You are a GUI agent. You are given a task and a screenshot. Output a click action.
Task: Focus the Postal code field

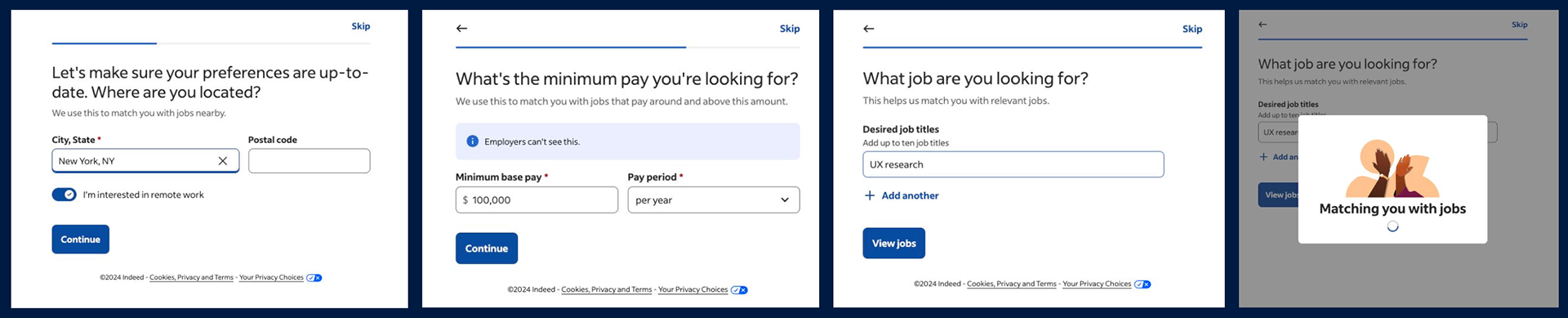(310, 161)
